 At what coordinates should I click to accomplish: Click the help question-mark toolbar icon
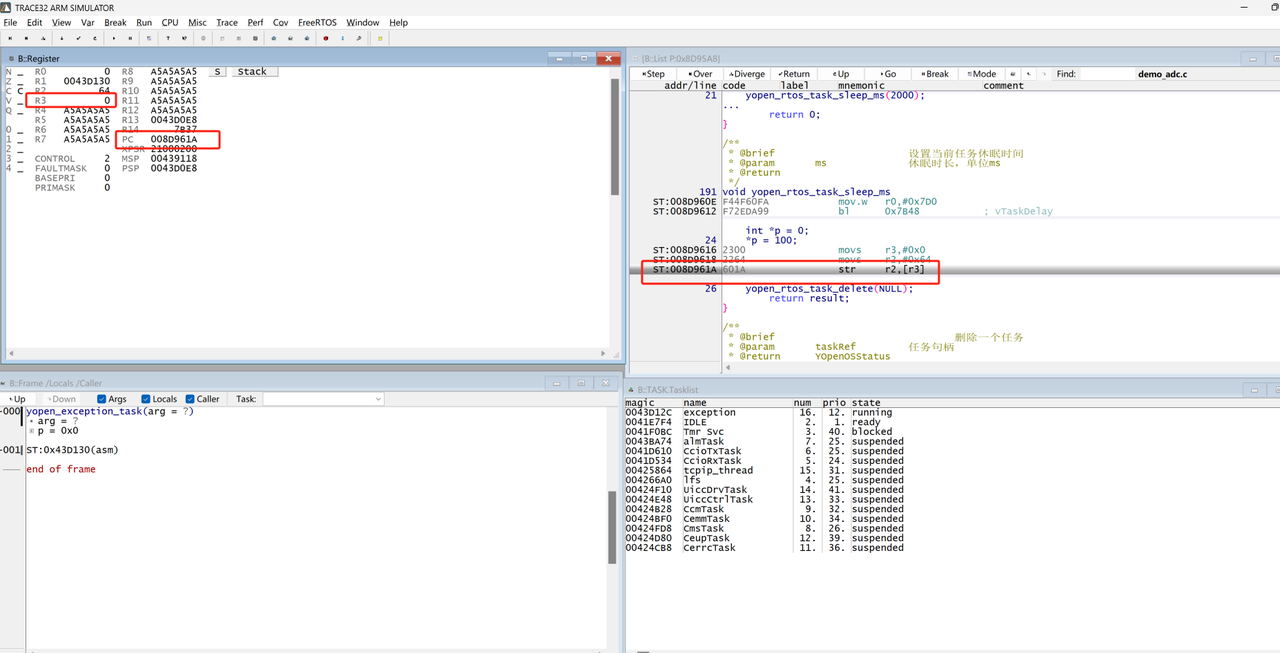click(168, 38)
